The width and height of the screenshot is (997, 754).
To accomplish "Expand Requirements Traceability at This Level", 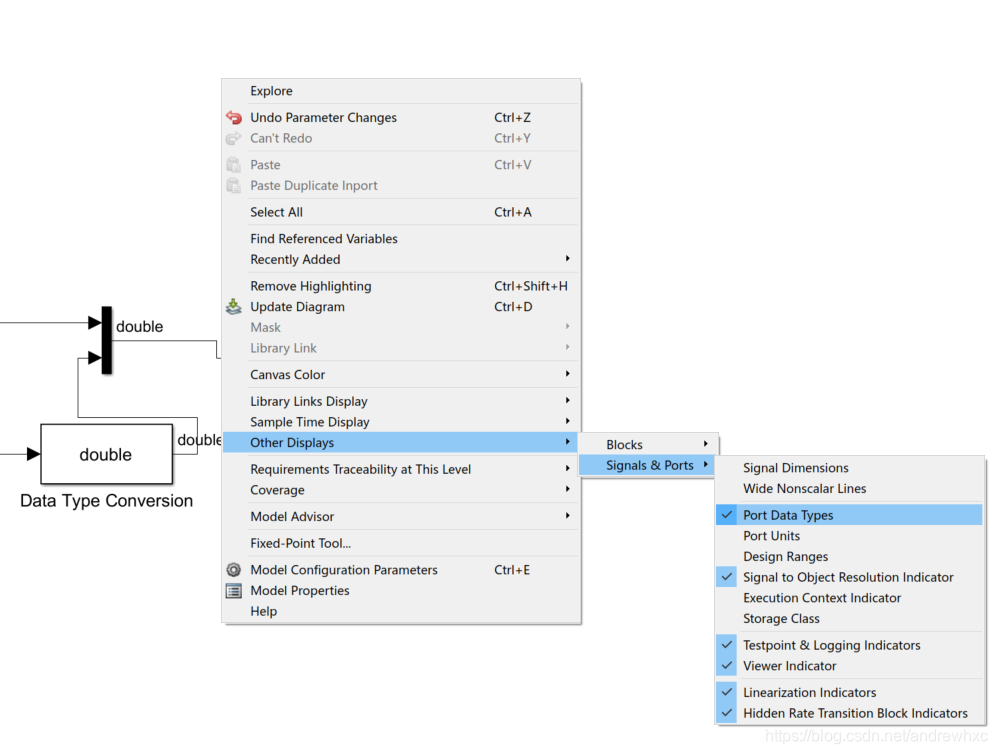I will 401,470.
